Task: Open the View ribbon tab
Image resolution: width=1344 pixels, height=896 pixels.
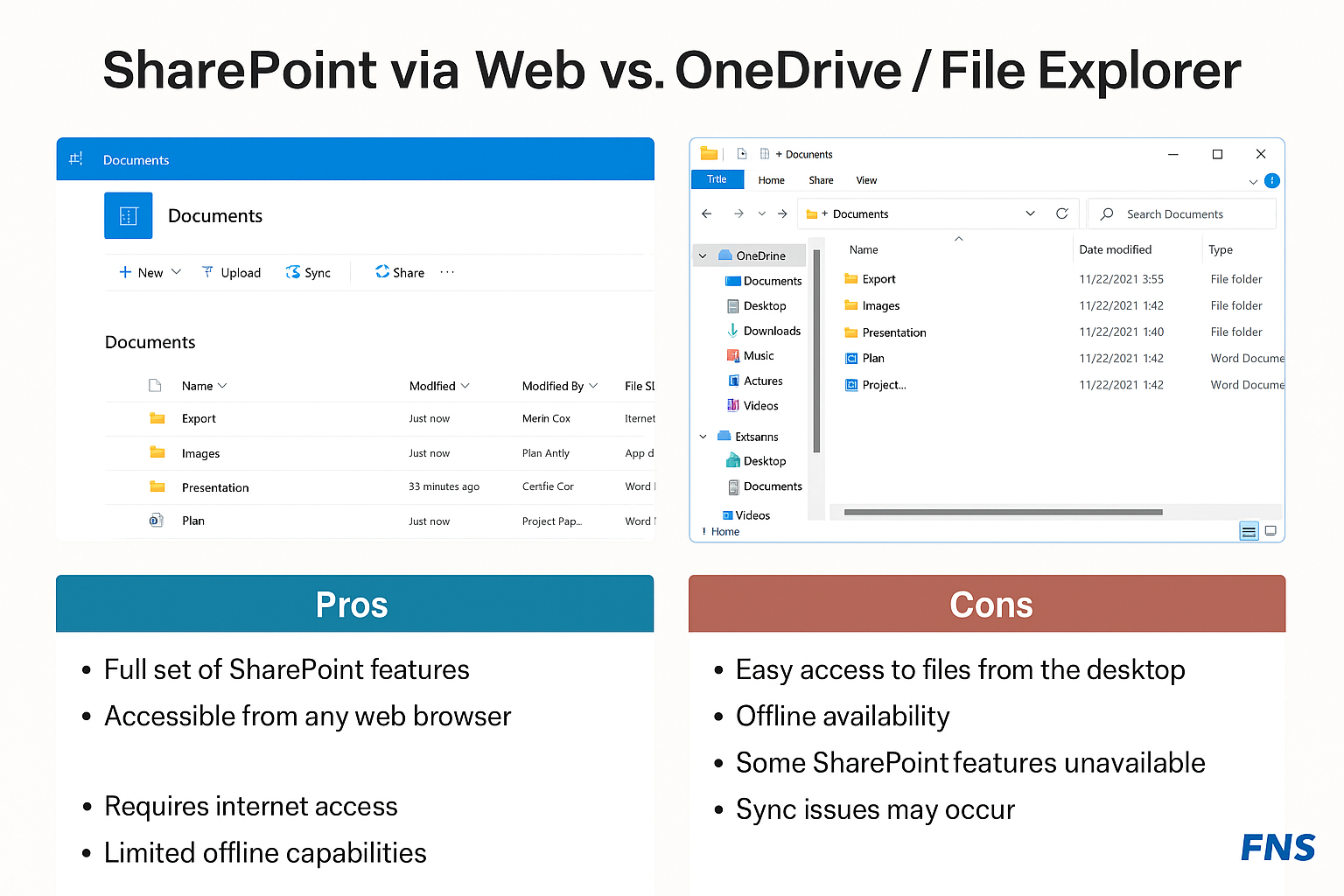Action: click(866, 180)
